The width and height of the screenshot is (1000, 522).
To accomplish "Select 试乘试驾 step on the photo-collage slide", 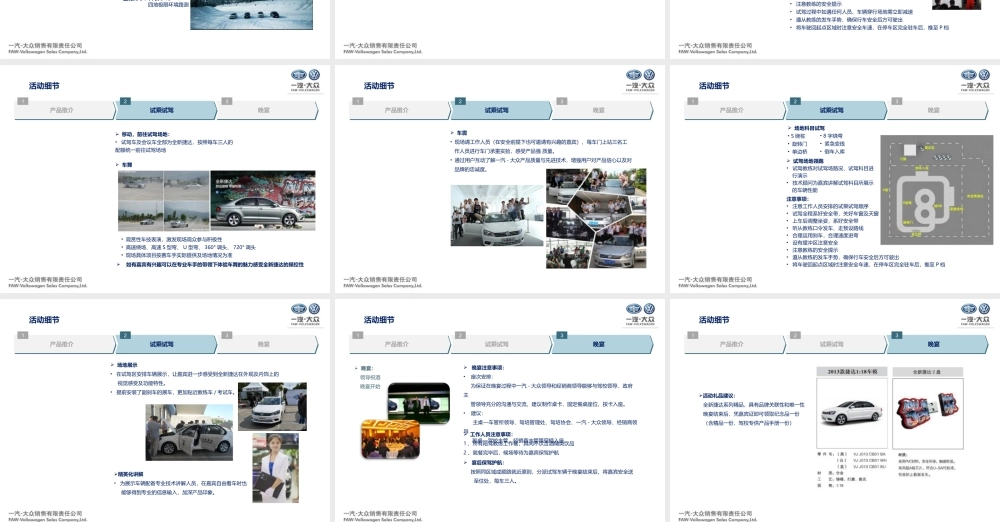I will click(x=501, y=110).
